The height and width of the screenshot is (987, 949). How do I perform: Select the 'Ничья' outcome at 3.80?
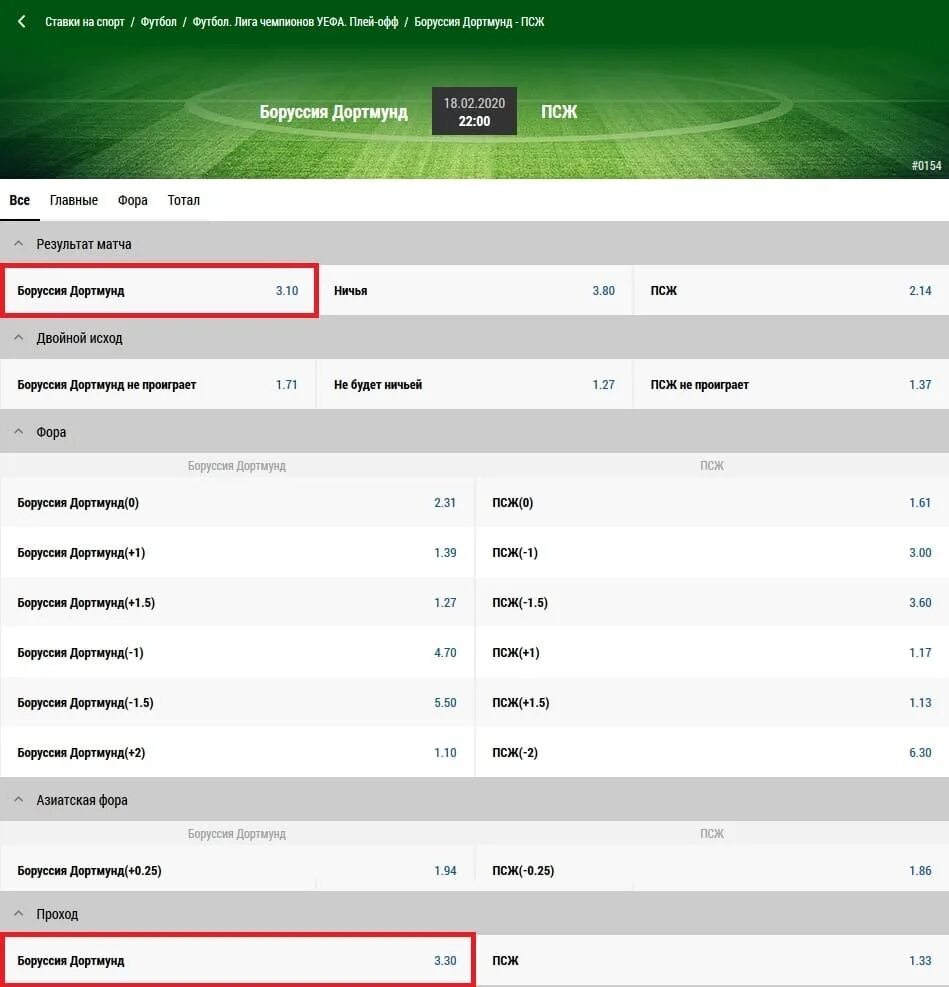point(474,290)
